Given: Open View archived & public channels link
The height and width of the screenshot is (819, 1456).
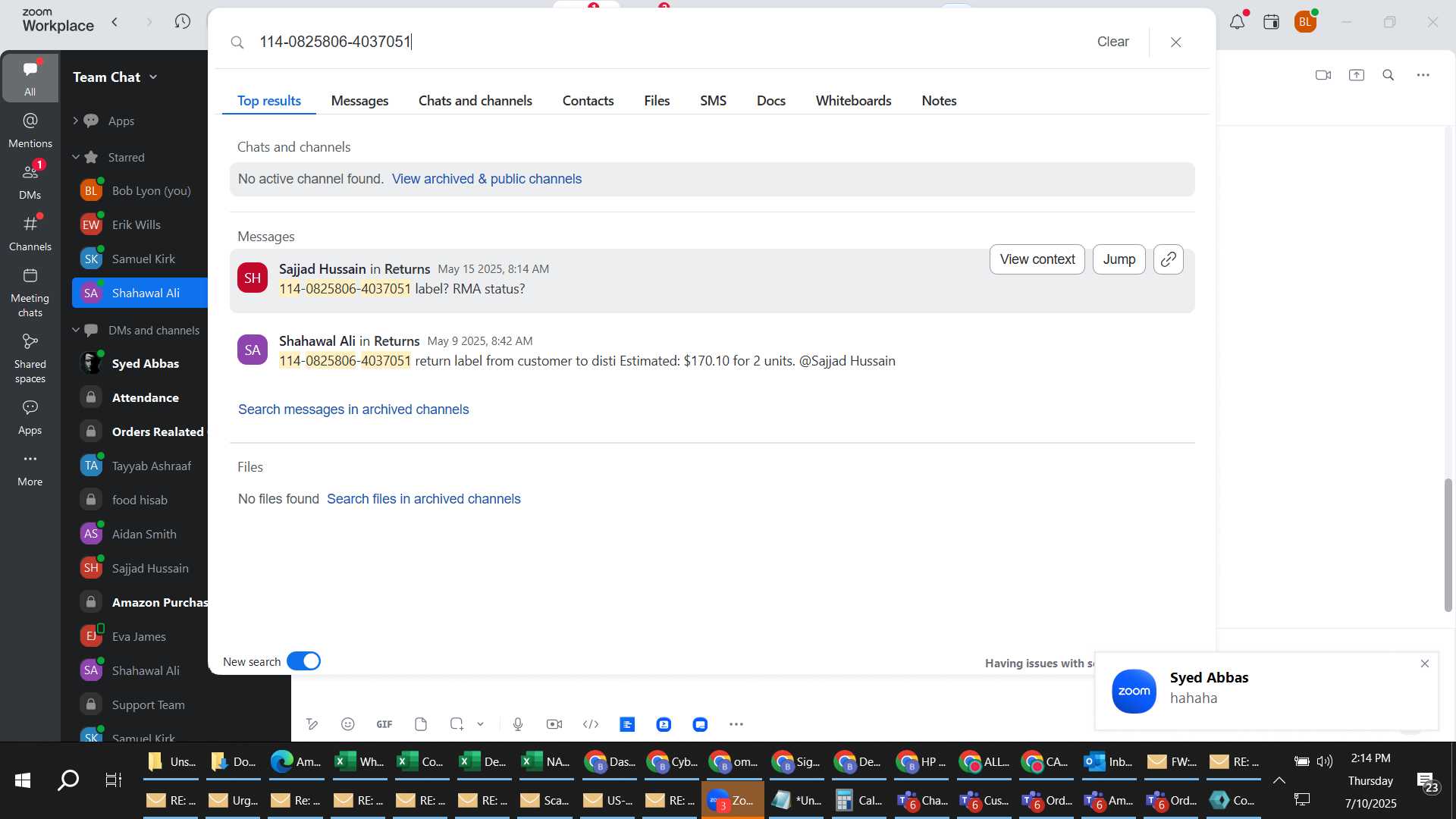Looking at the screenshot, I should pos(487,179).
